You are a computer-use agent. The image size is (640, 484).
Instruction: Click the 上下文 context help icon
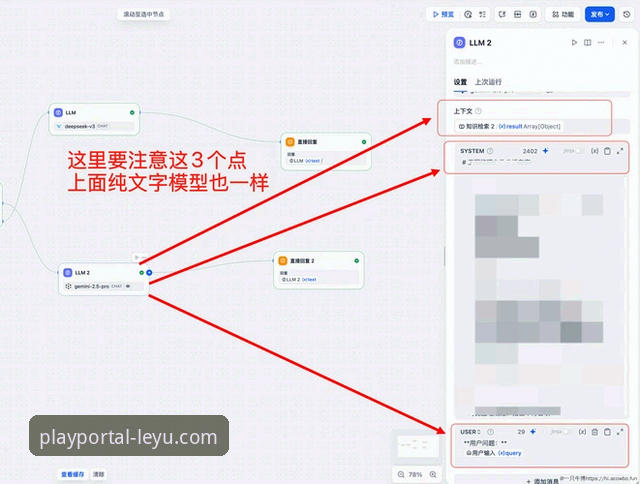478,111
